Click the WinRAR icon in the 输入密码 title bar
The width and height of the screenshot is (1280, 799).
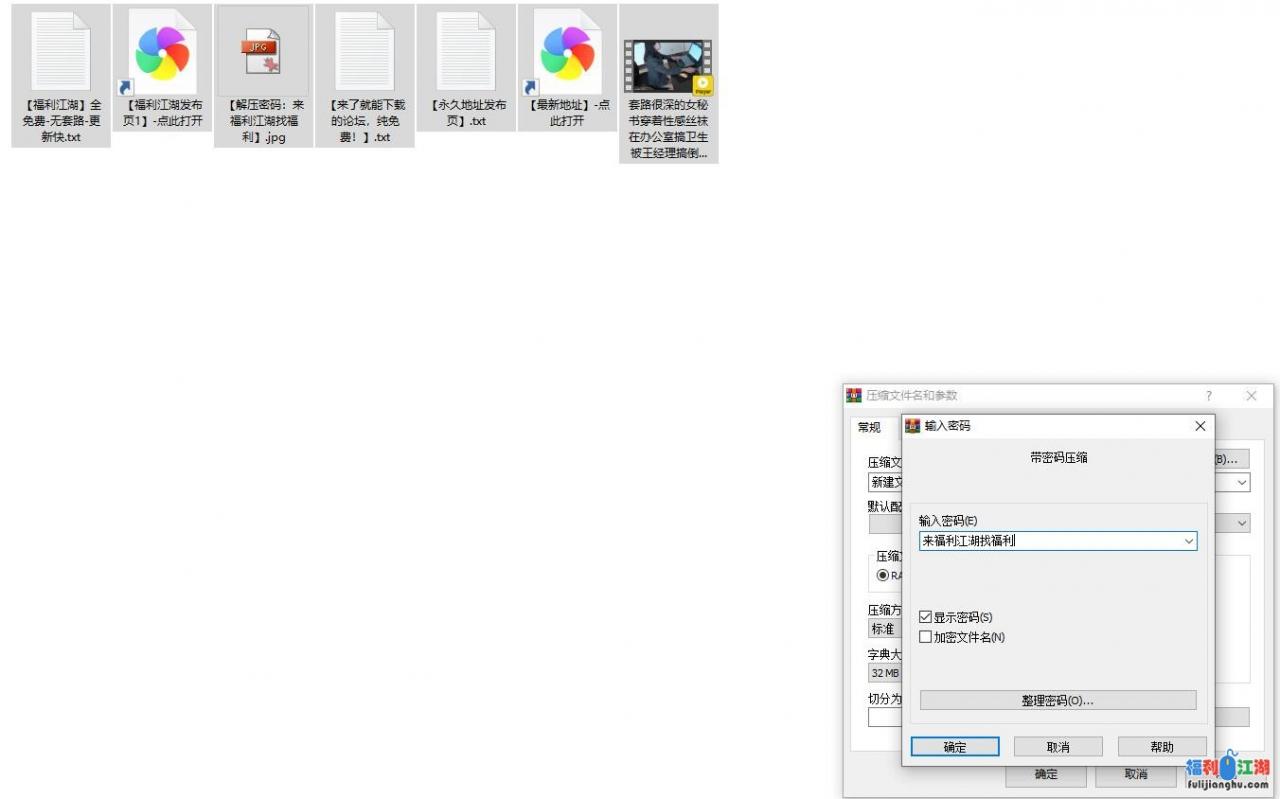pos(912,426)
